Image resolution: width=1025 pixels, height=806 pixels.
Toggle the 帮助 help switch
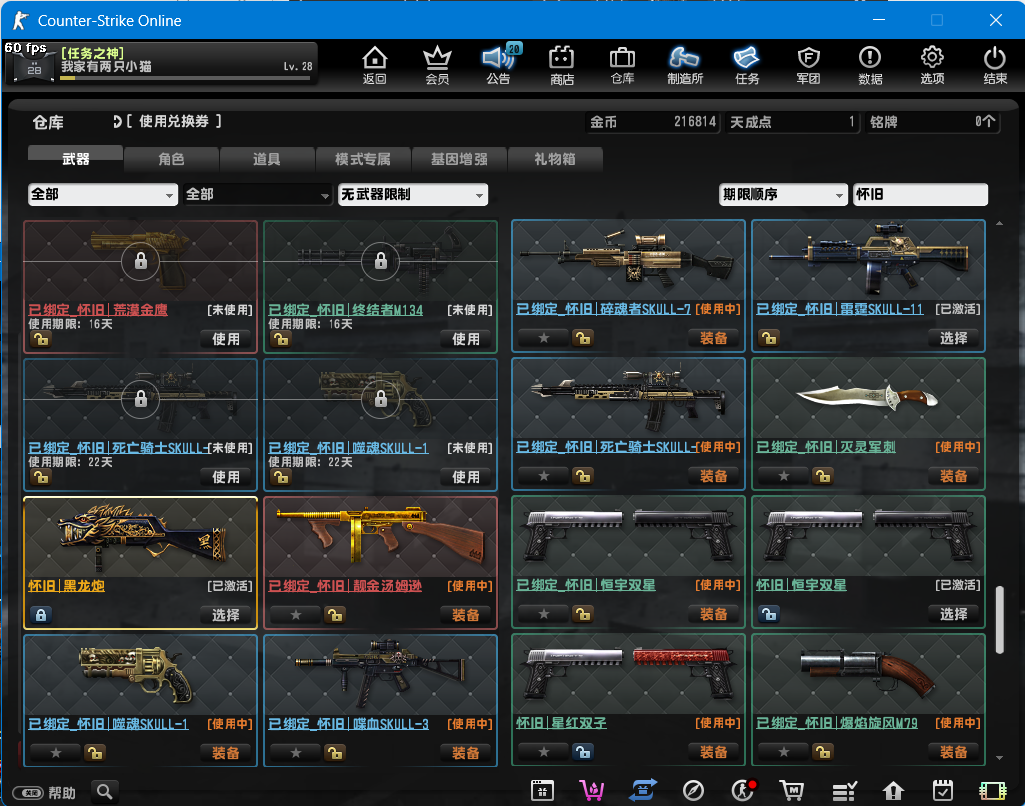[29, 793]
